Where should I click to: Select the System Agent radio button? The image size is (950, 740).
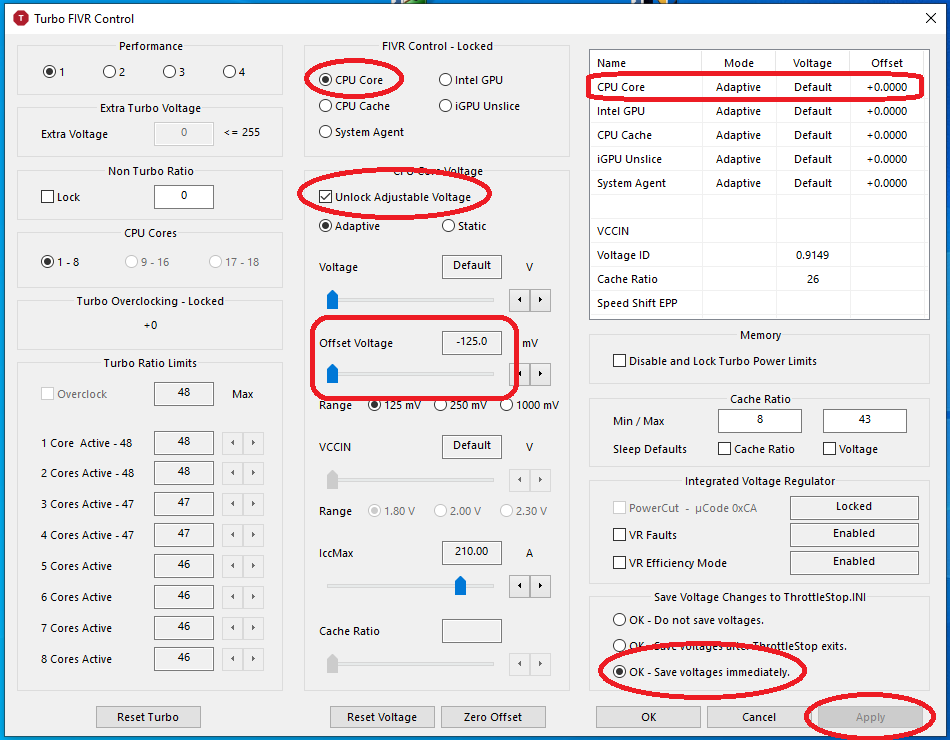[325, 132]
